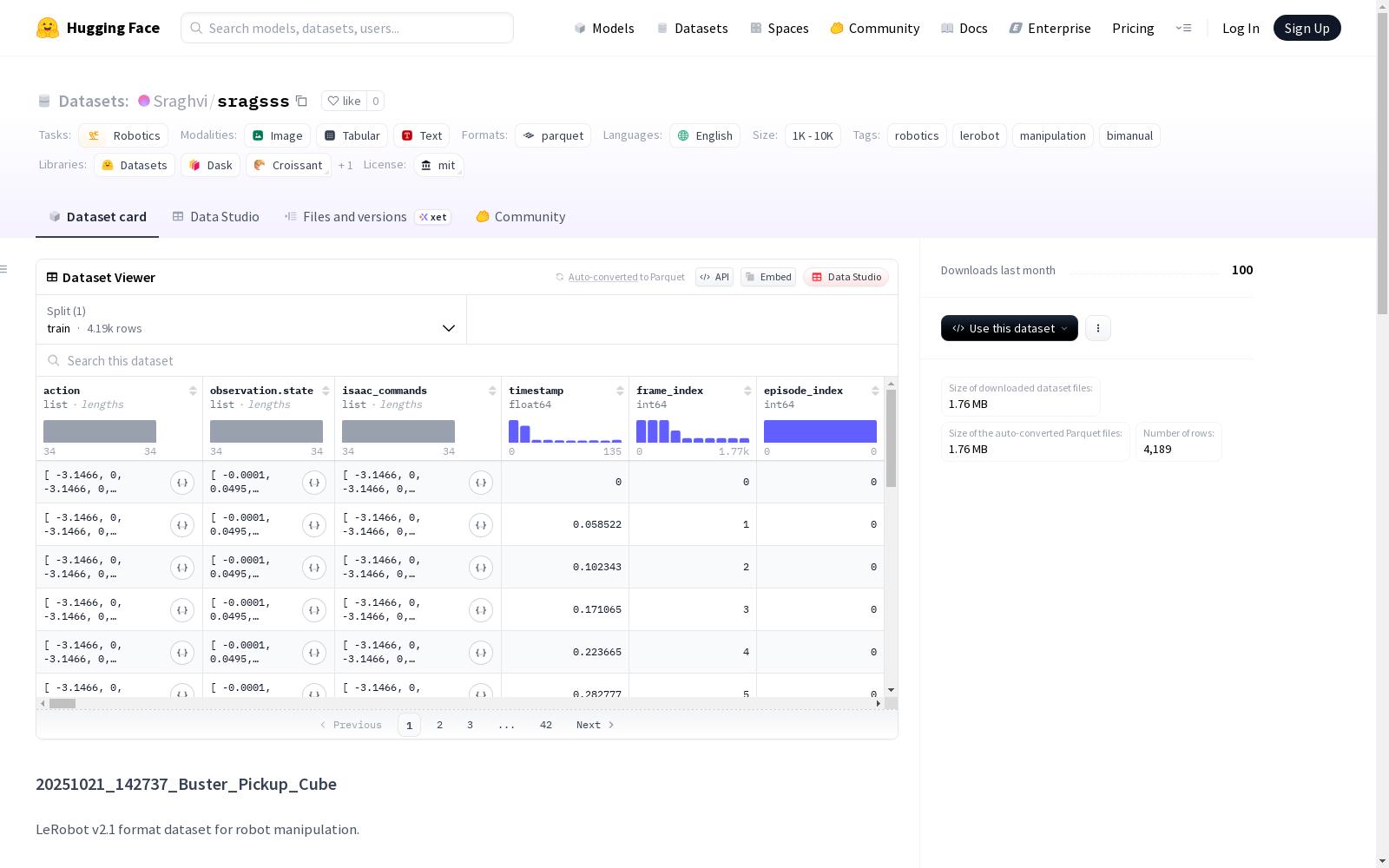Open Community in the top navigation
This screenshot has width=1389, height=868.
(875, 28)
